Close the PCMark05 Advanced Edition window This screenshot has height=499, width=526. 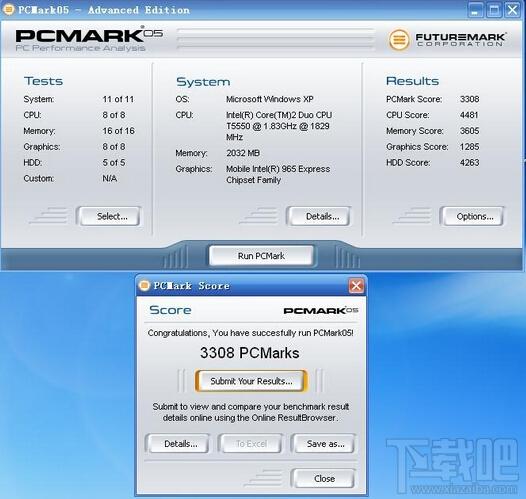tap(513, 10)
